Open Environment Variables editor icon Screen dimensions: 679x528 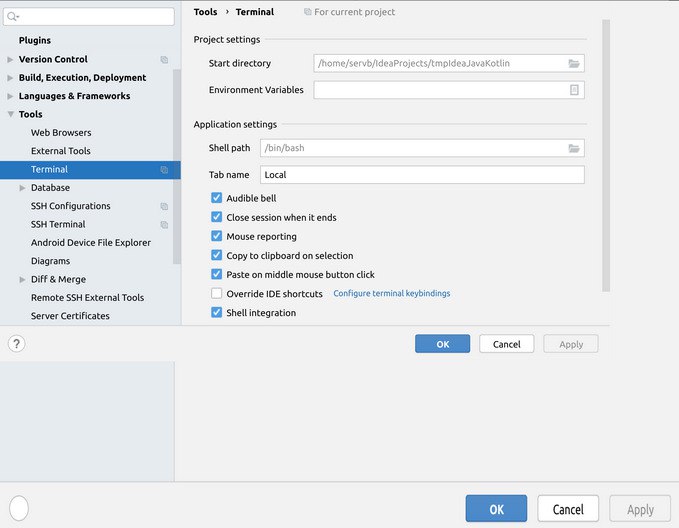(574, 90)
